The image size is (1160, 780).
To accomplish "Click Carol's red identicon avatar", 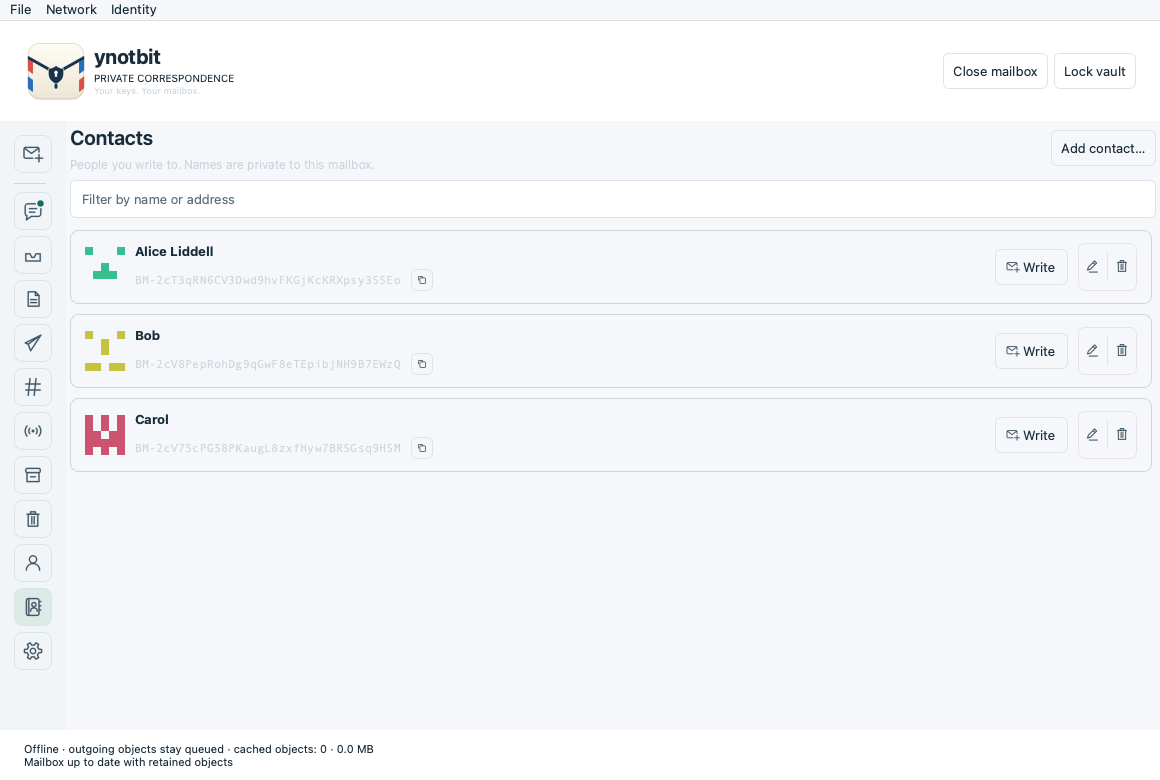I will pos(105,435).
